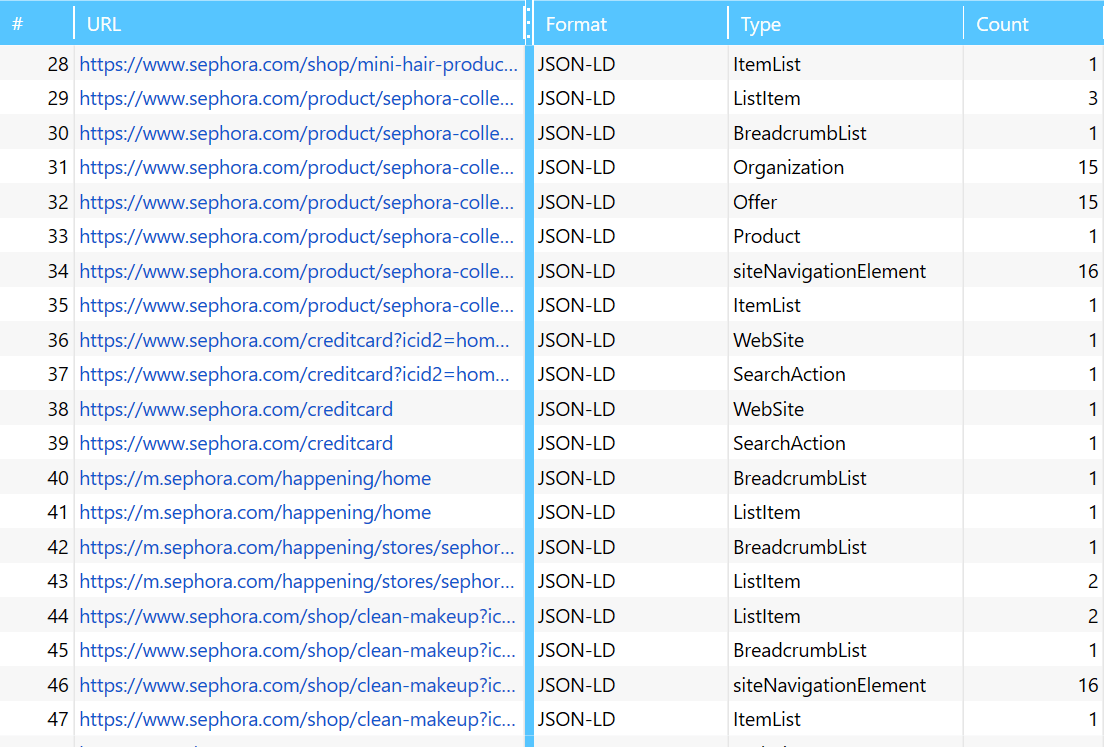Select the ItemList type cell in row 35
Screen dimensions: 1105x747
[846, 306]
